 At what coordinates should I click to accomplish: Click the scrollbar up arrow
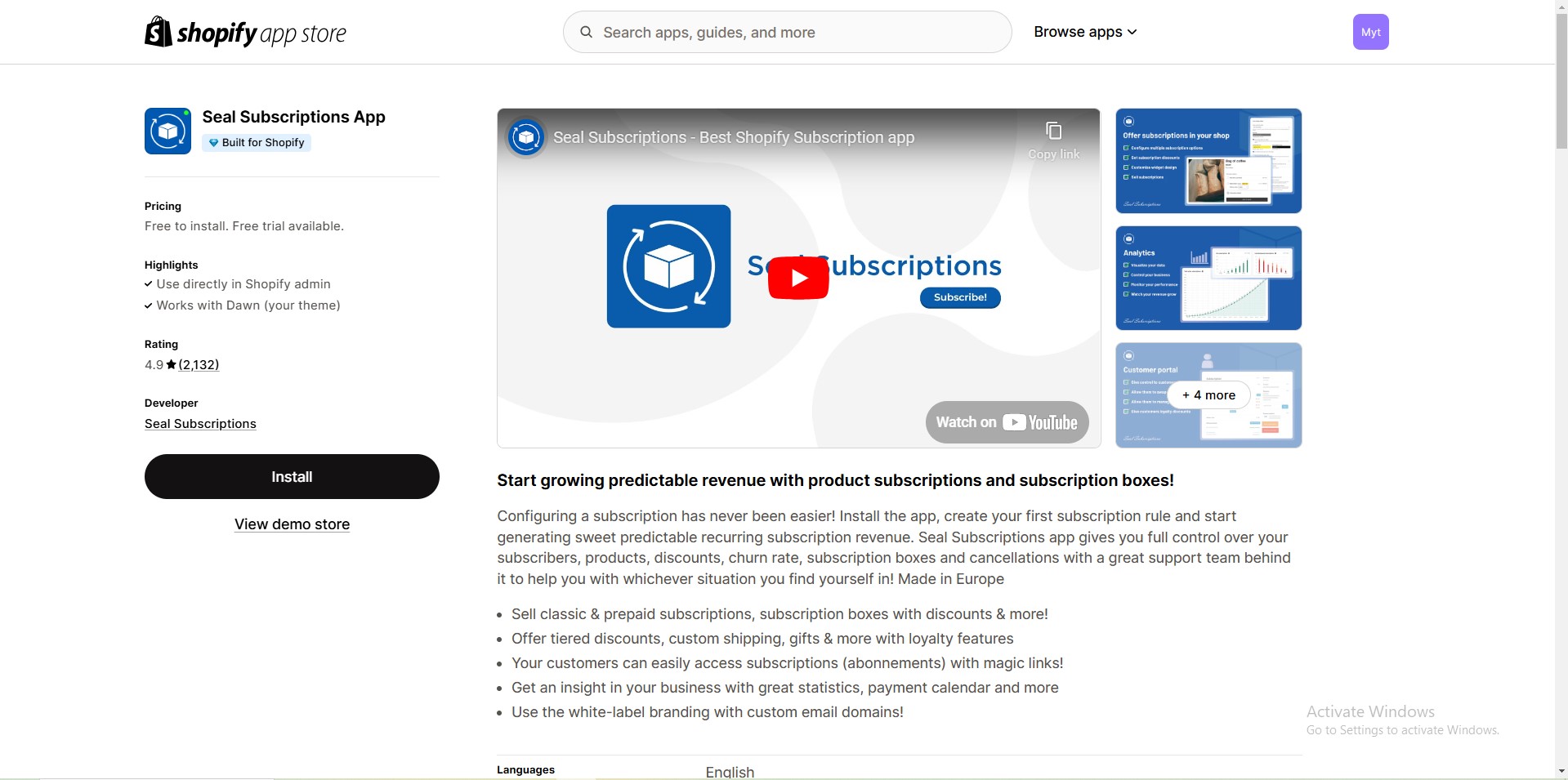click(1561, 7)
